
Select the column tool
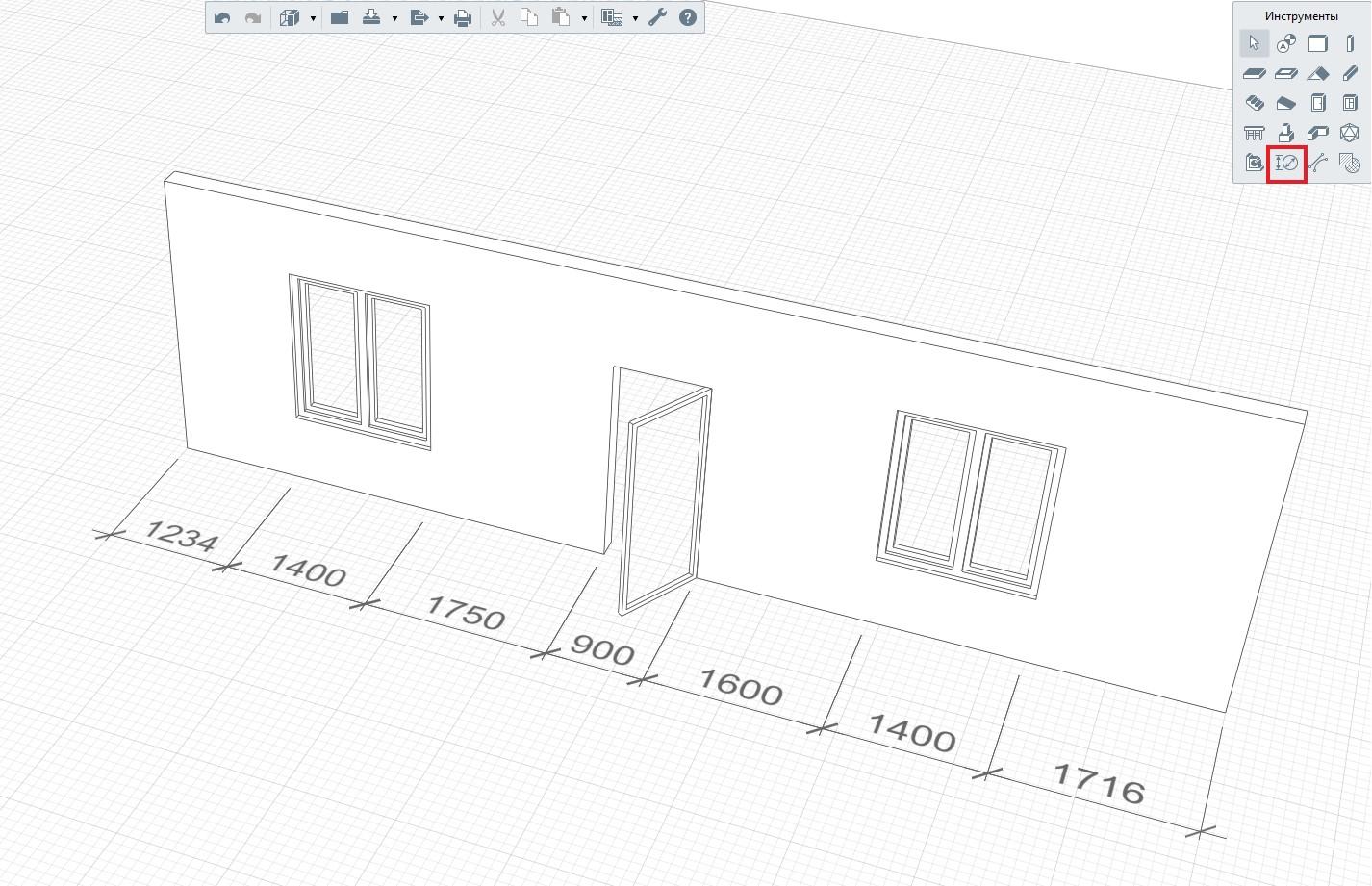tap(1350, 43)
